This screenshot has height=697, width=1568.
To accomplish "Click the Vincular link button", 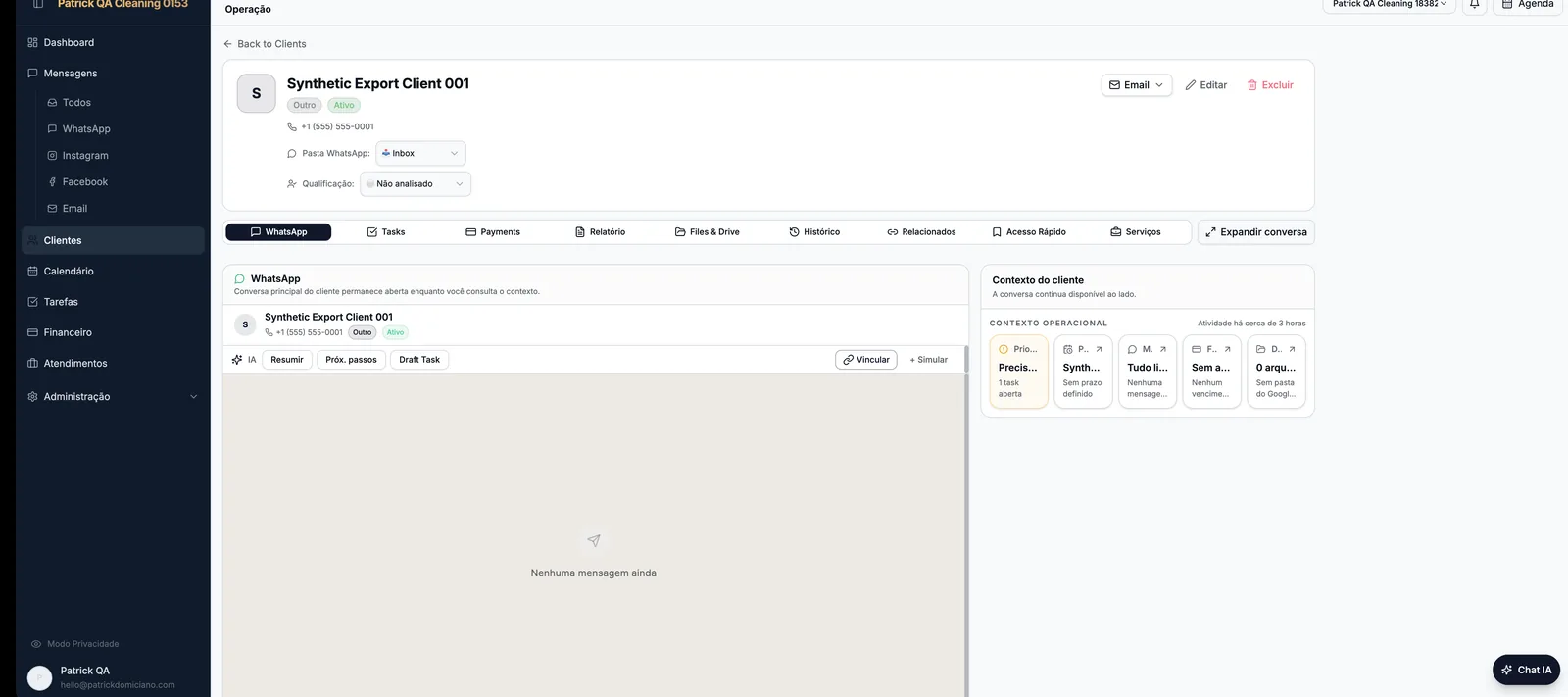I will 866,360.
